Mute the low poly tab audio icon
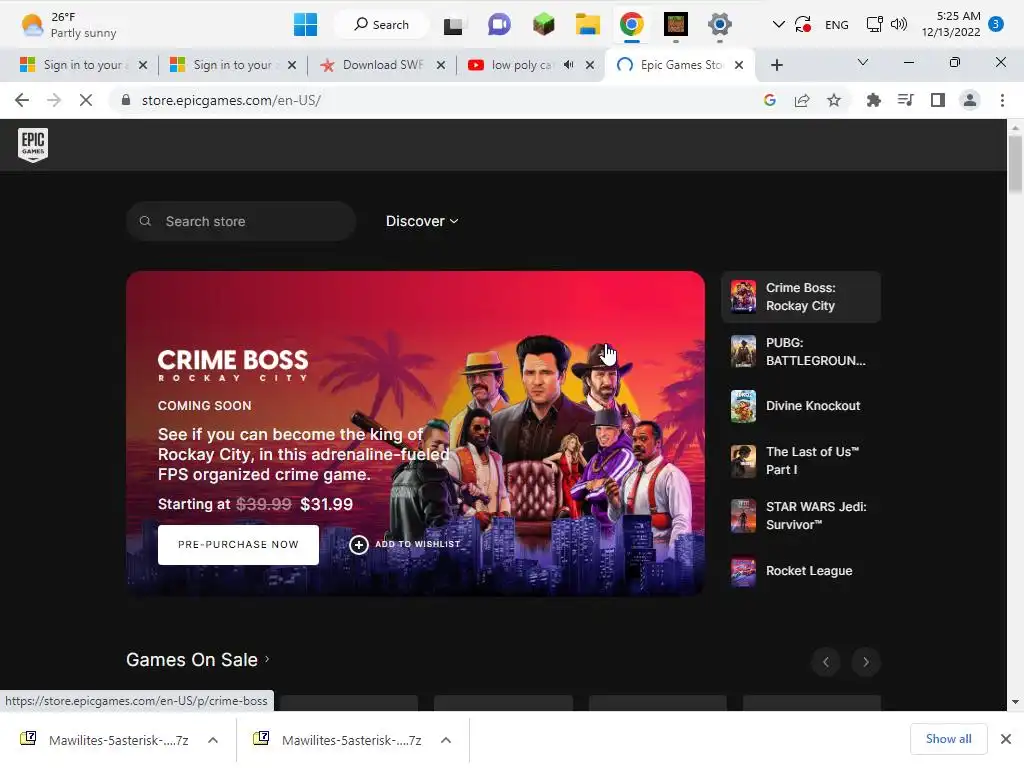Image resolution: width=1024 pixels, height=768 pixels. coord(569,65)
